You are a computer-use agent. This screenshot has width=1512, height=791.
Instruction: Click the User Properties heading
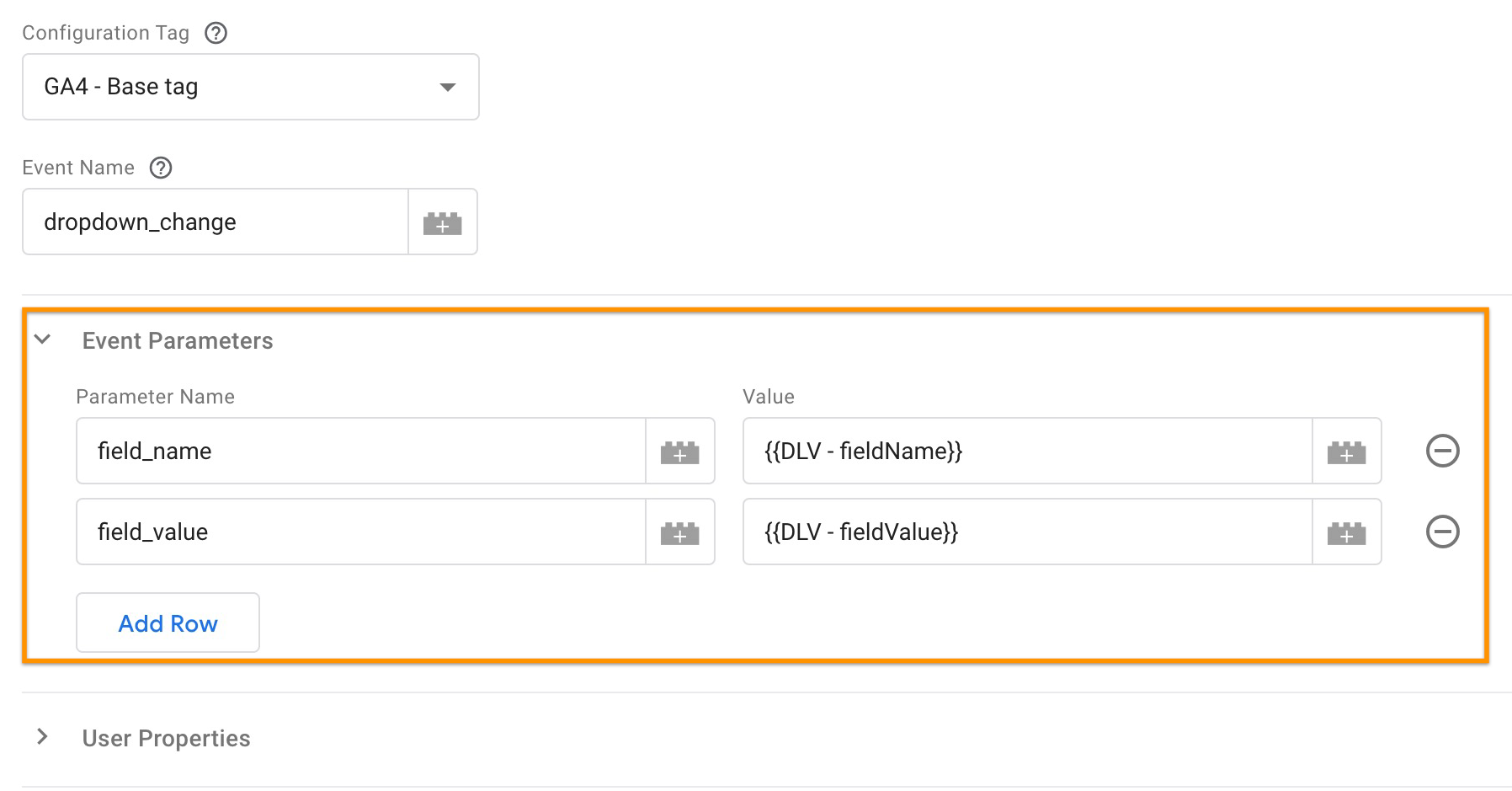pos(166,738)
